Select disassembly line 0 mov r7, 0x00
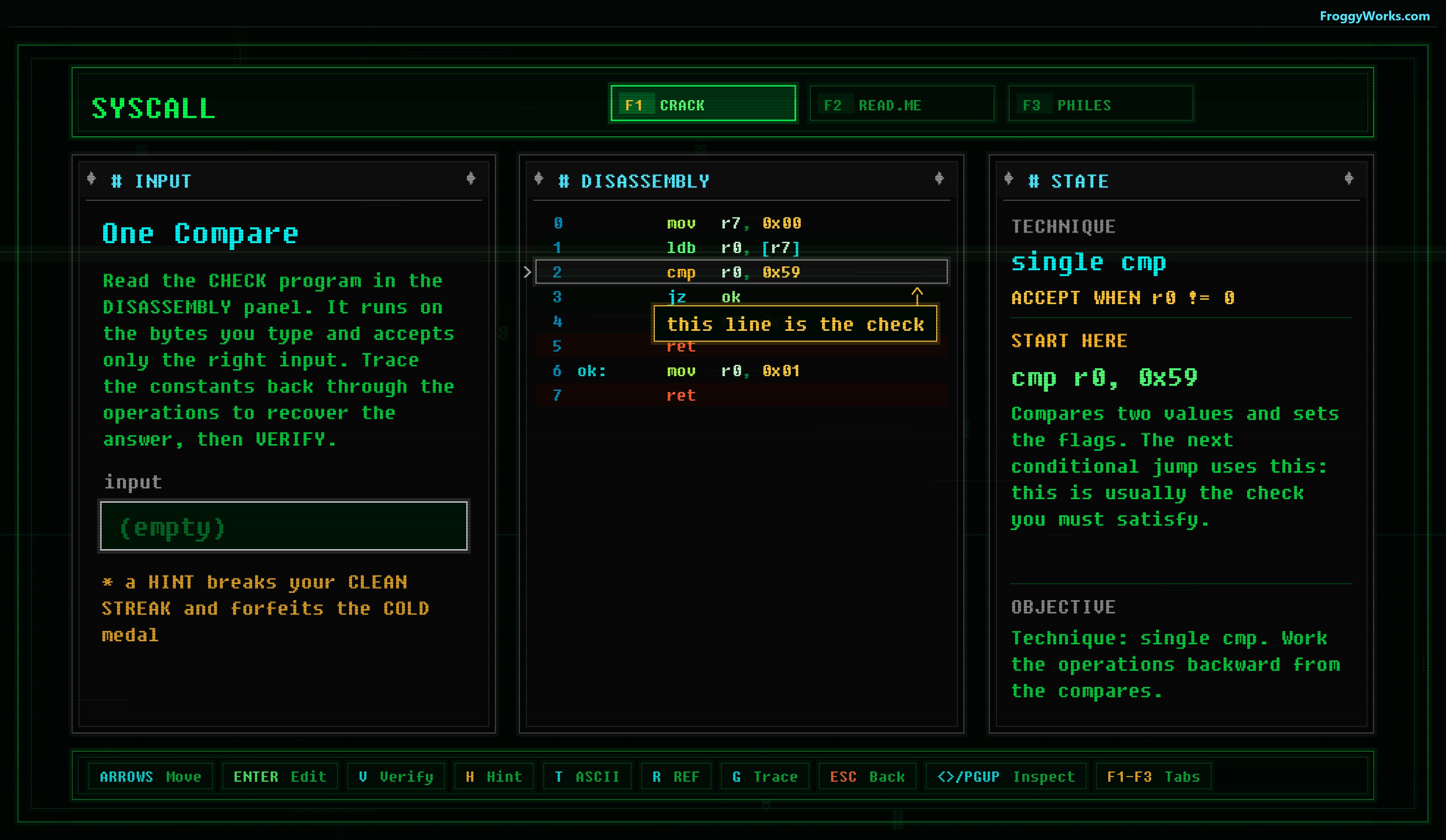Viewport: 1446px width, 840px height. [741, 223]
